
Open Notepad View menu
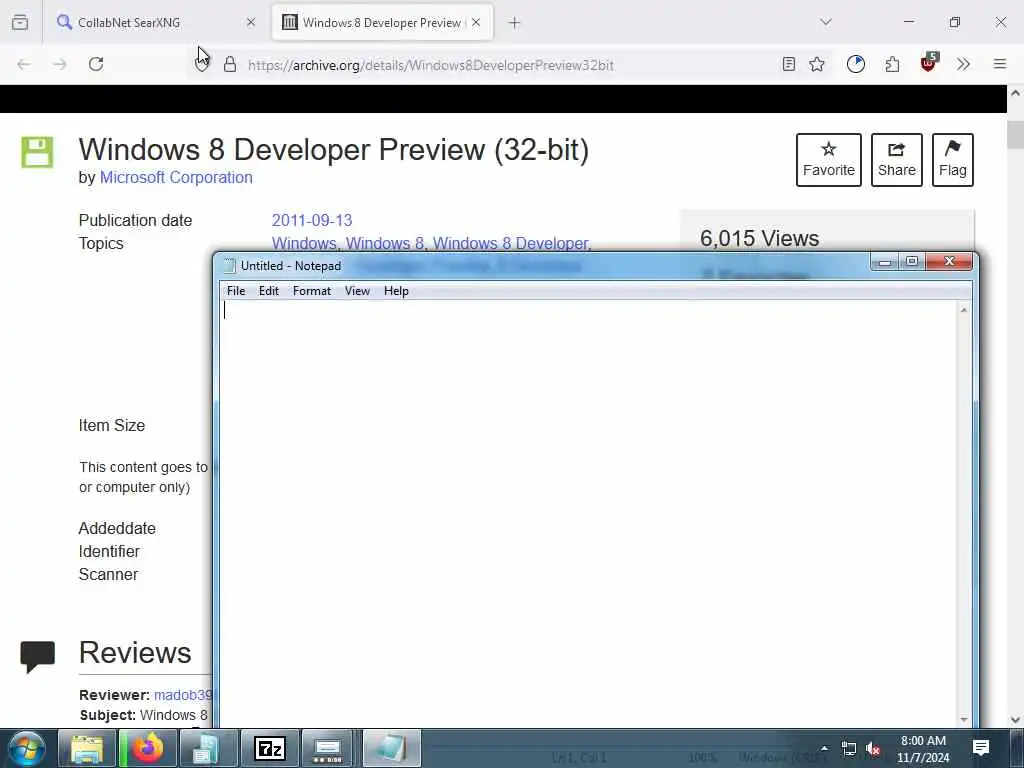[x=357, y=291]
